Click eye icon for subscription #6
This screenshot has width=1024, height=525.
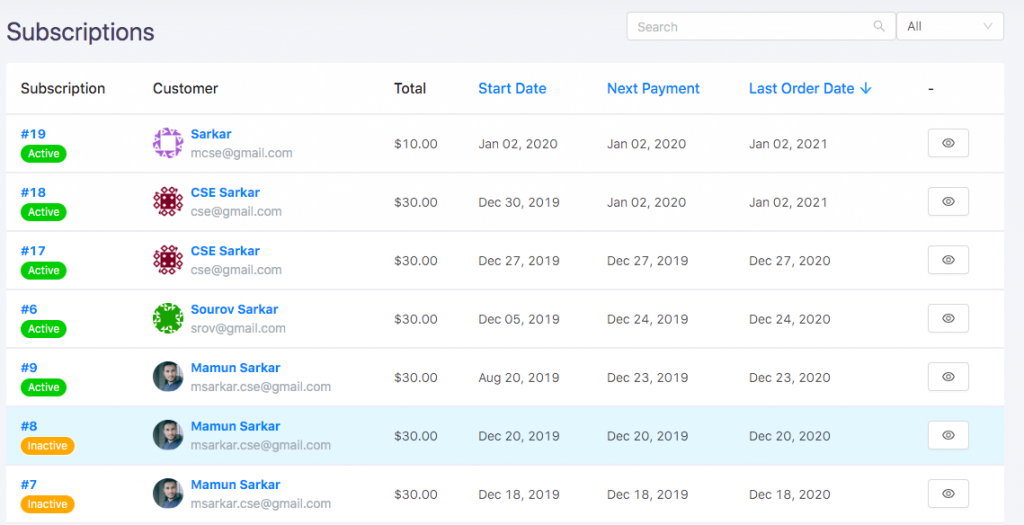(948, 319)
